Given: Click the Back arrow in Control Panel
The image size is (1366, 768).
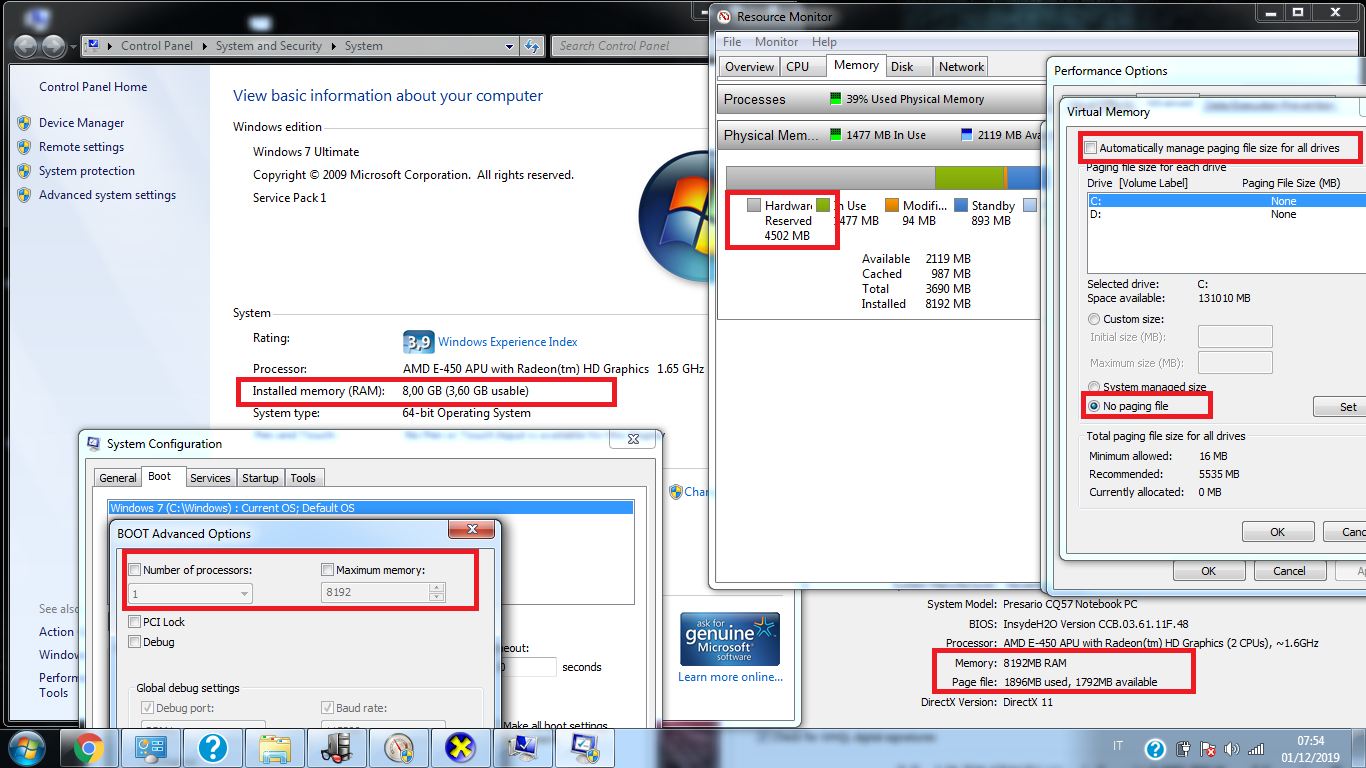Looking at the screenshot, I should [26, 46].
